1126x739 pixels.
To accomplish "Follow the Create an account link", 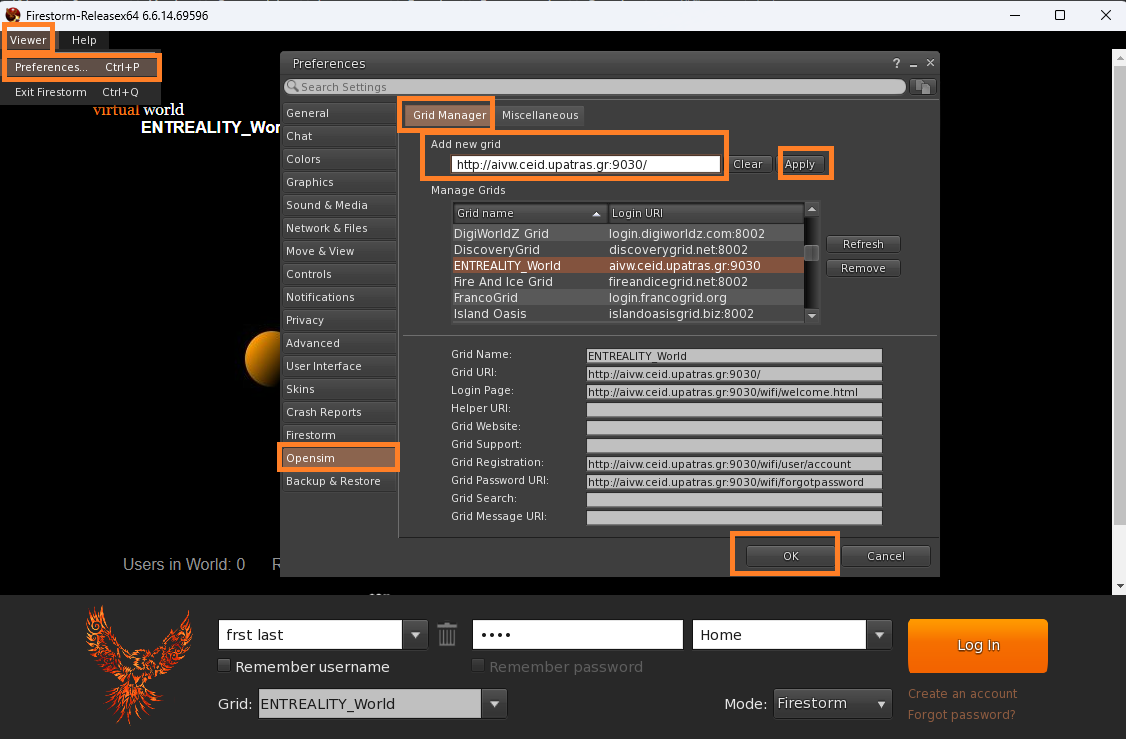I will [962, 694].
